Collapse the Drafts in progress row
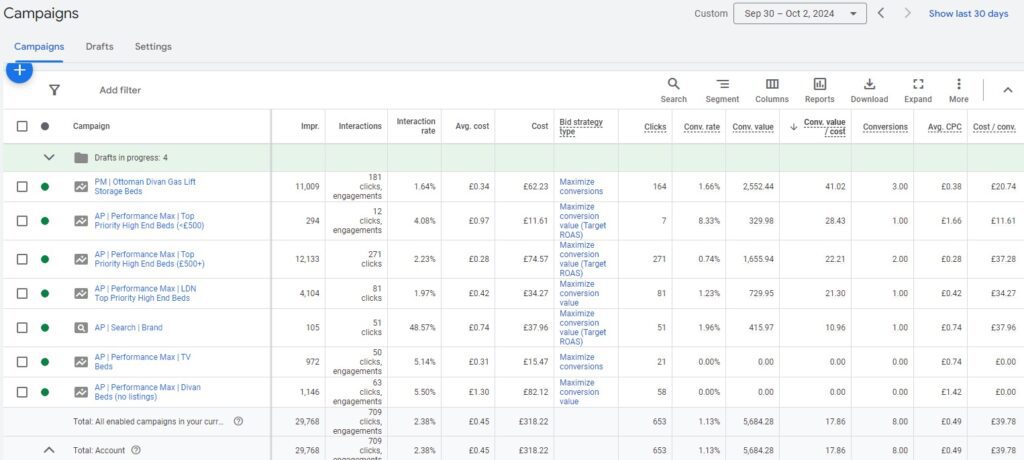This screenshot has height=460, width=1024. (48, 157)
